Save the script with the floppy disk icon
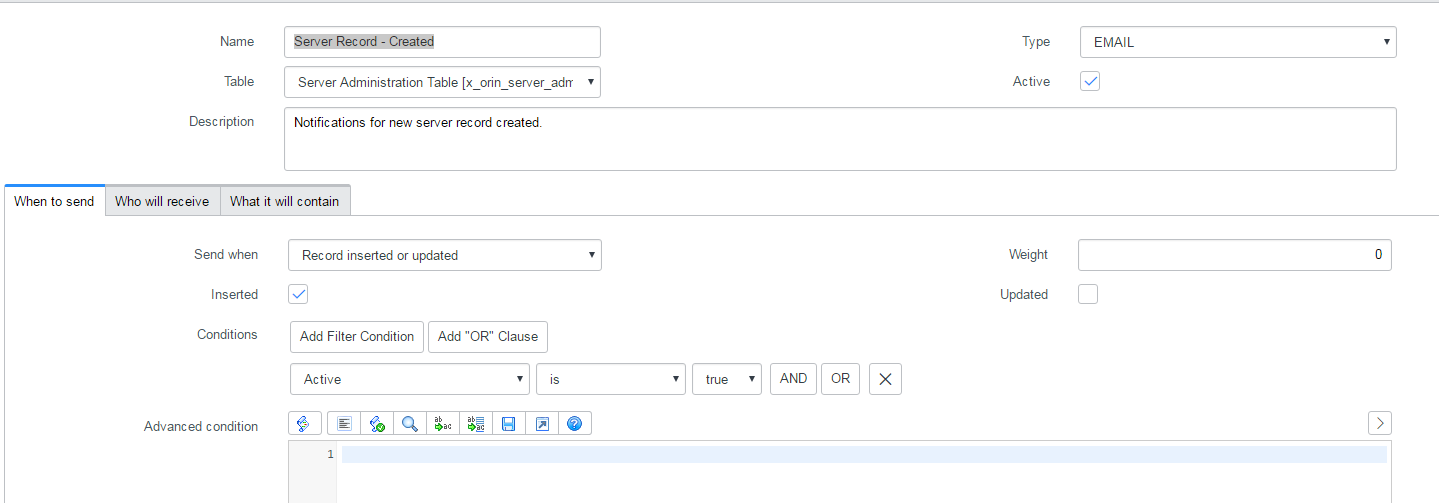 tap(509, 424)
